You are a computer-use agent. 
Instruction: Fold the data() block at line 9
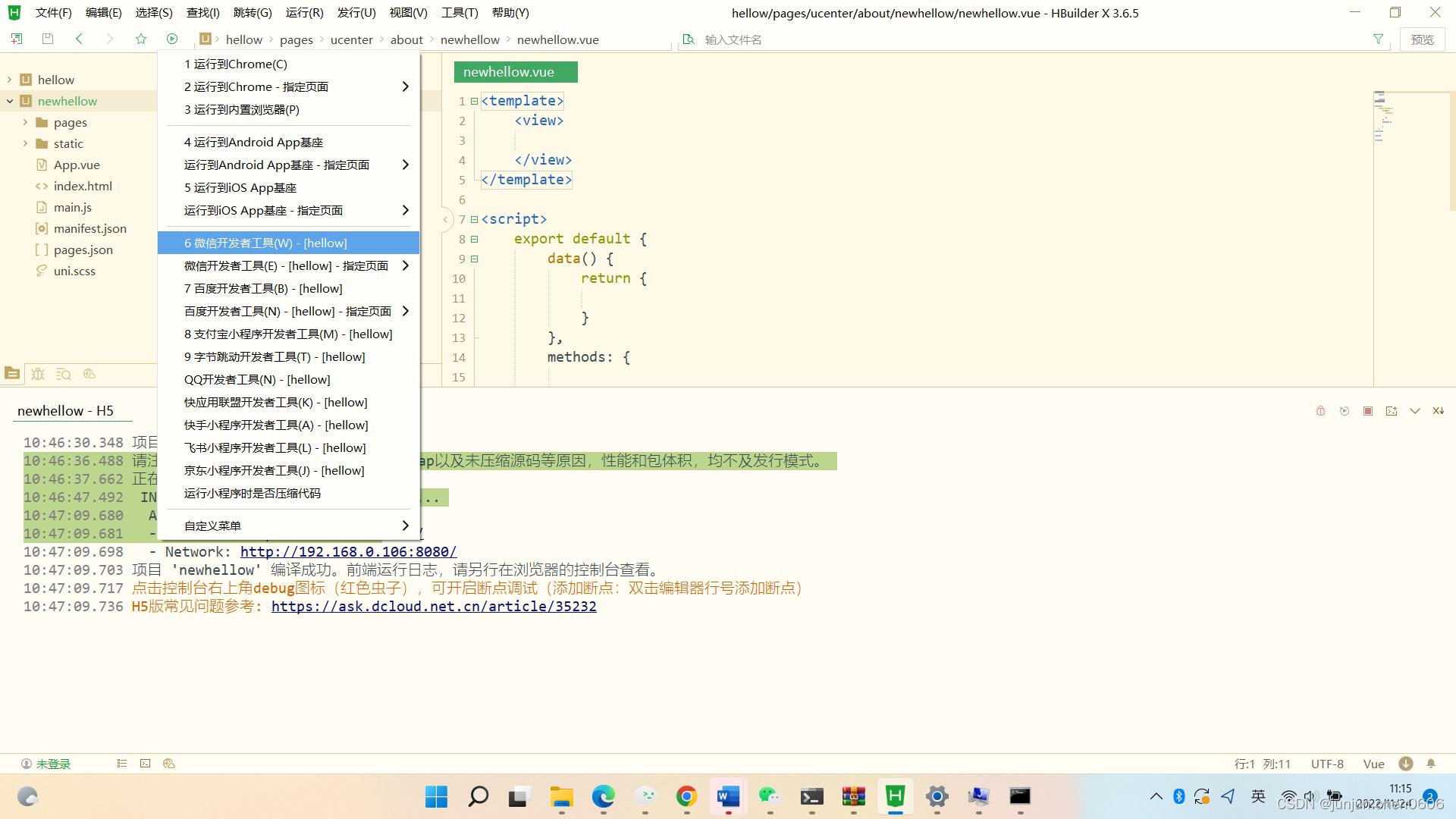(x=474, y=259)
